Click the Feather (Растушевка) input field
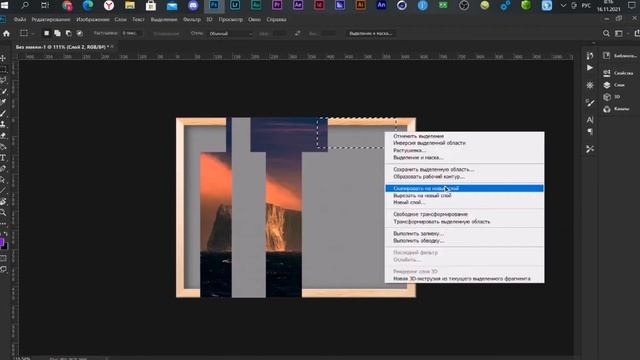The image size is (640, 360). pos(131,33)
